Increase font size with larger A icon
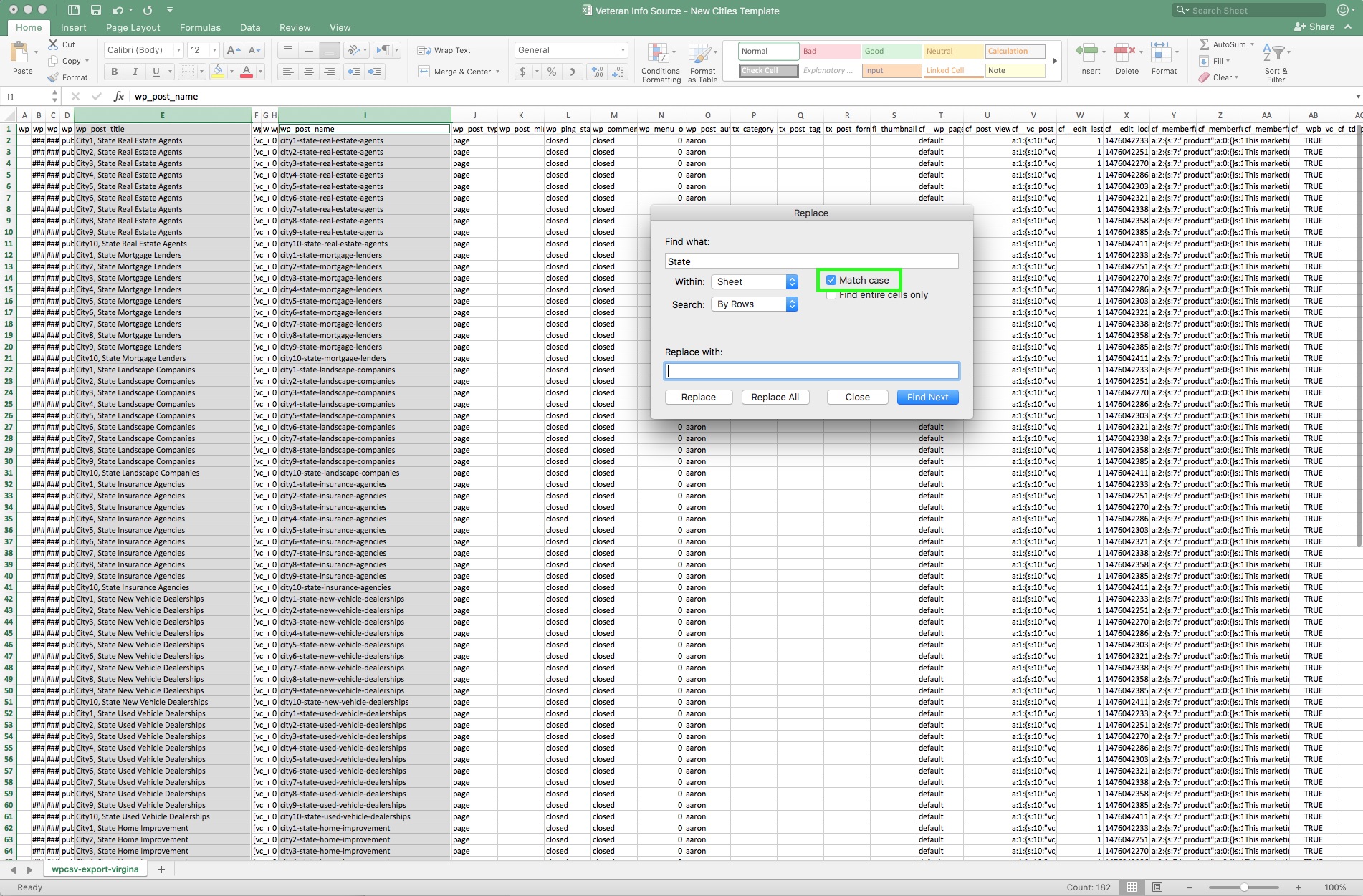Screen dimensions: 1363x896 tap(233, 50)
